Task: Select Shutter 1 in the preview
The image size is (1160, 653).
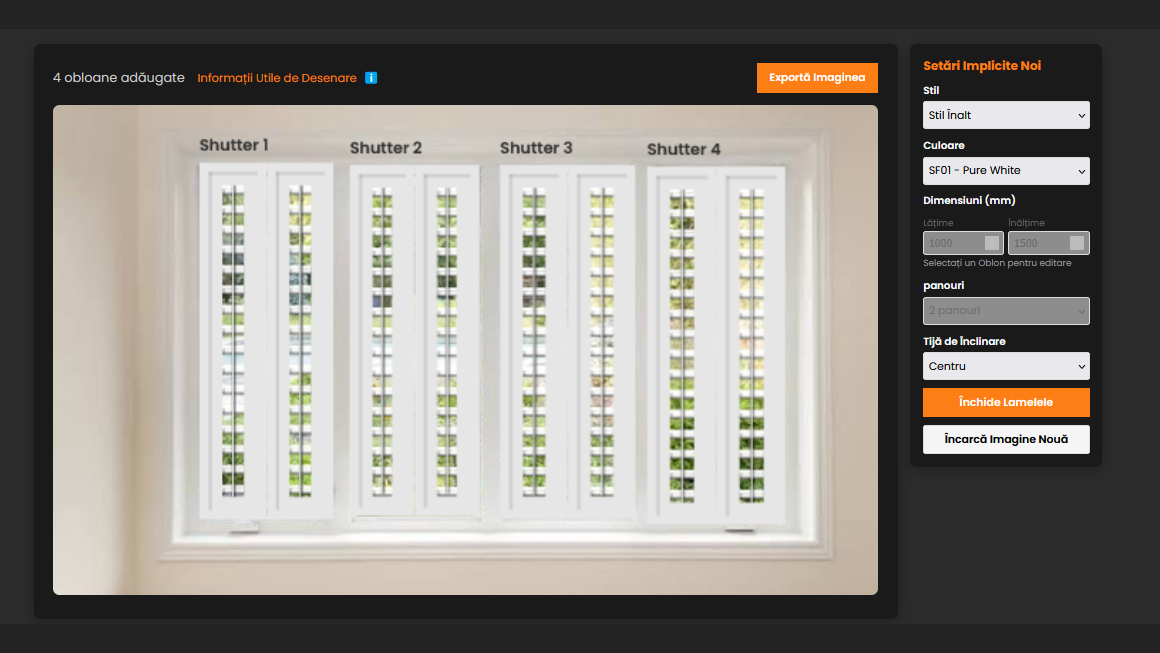Action: [x=266, y=341]
